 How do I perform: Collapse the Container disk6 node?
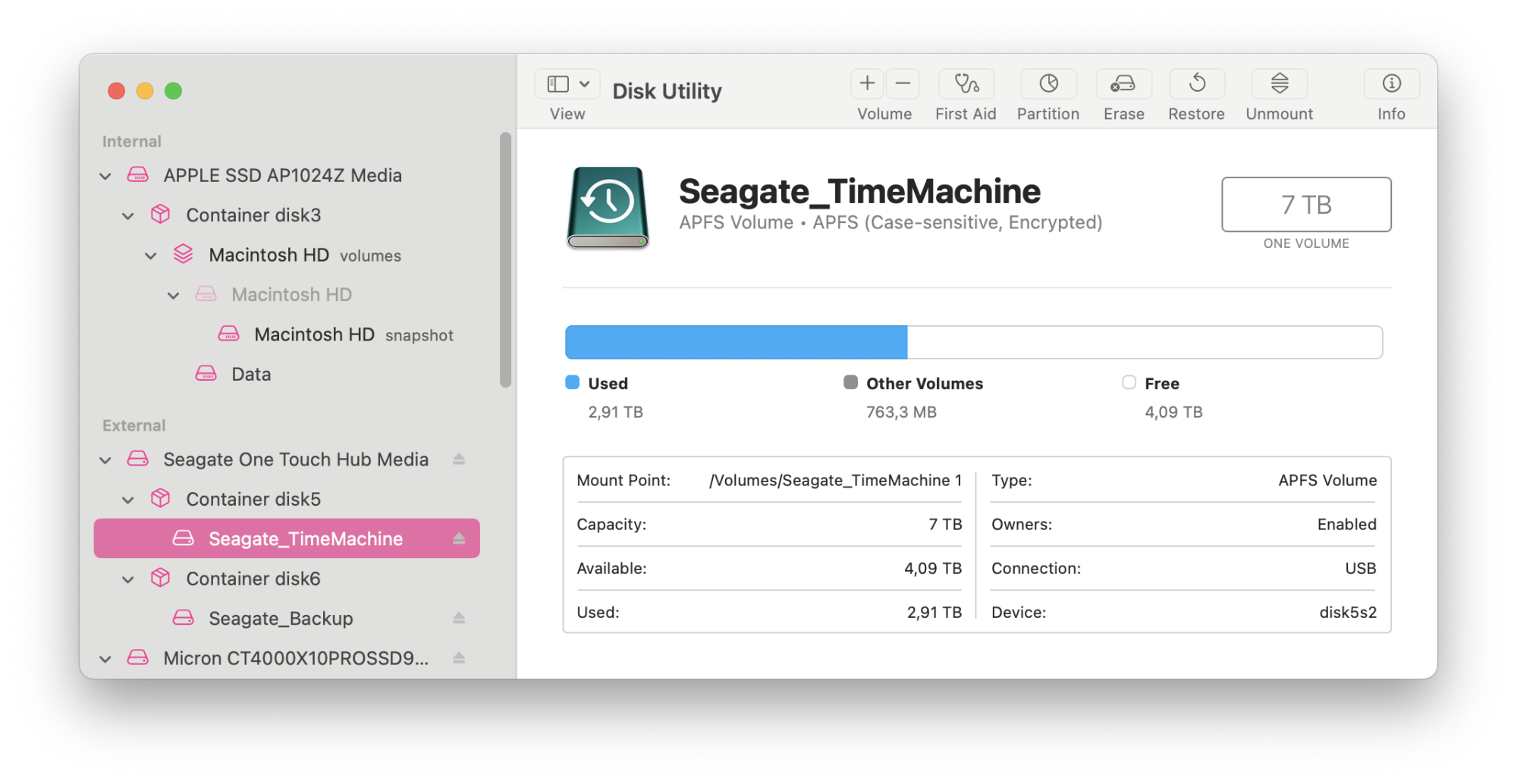tap(128, 579)
